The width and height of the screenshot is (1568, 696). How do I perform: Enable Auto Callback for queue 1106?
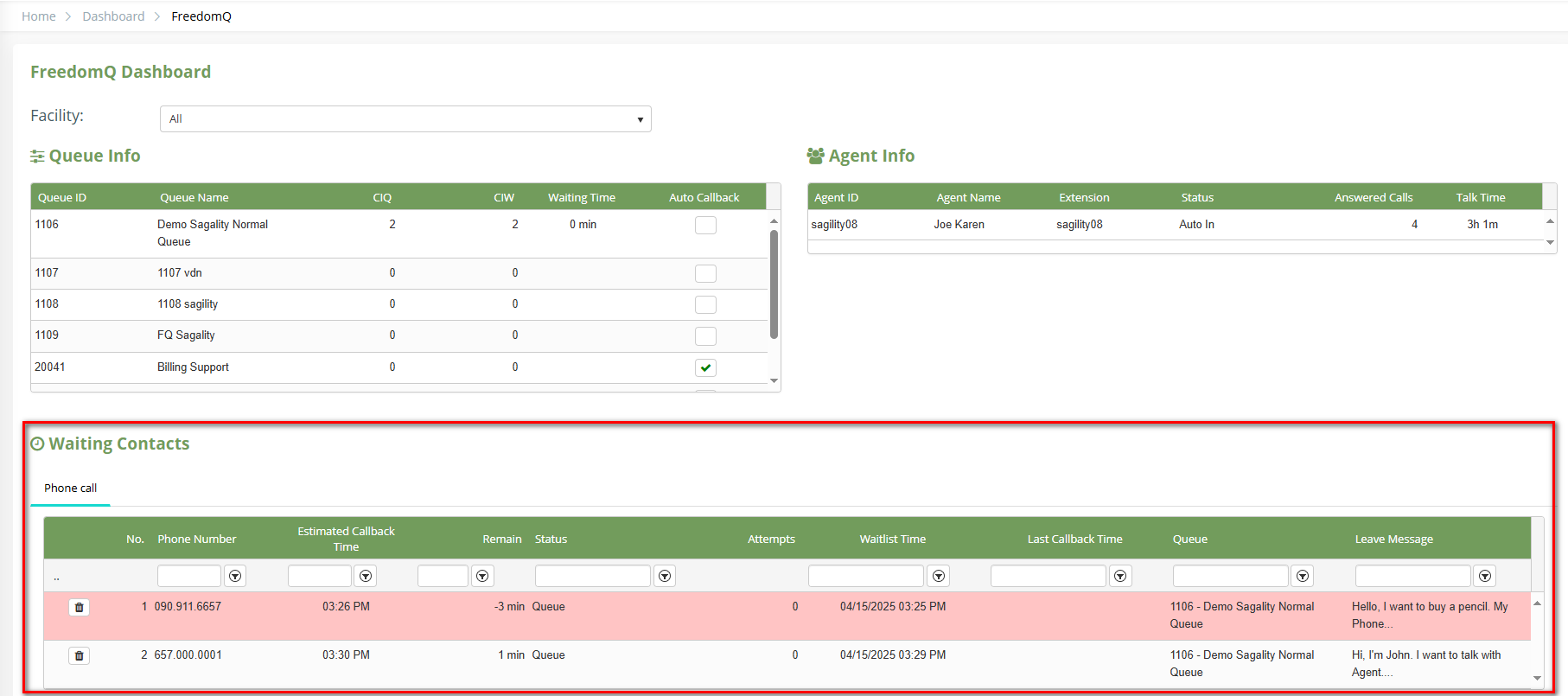pyautogui.click(x=705, y=226)
